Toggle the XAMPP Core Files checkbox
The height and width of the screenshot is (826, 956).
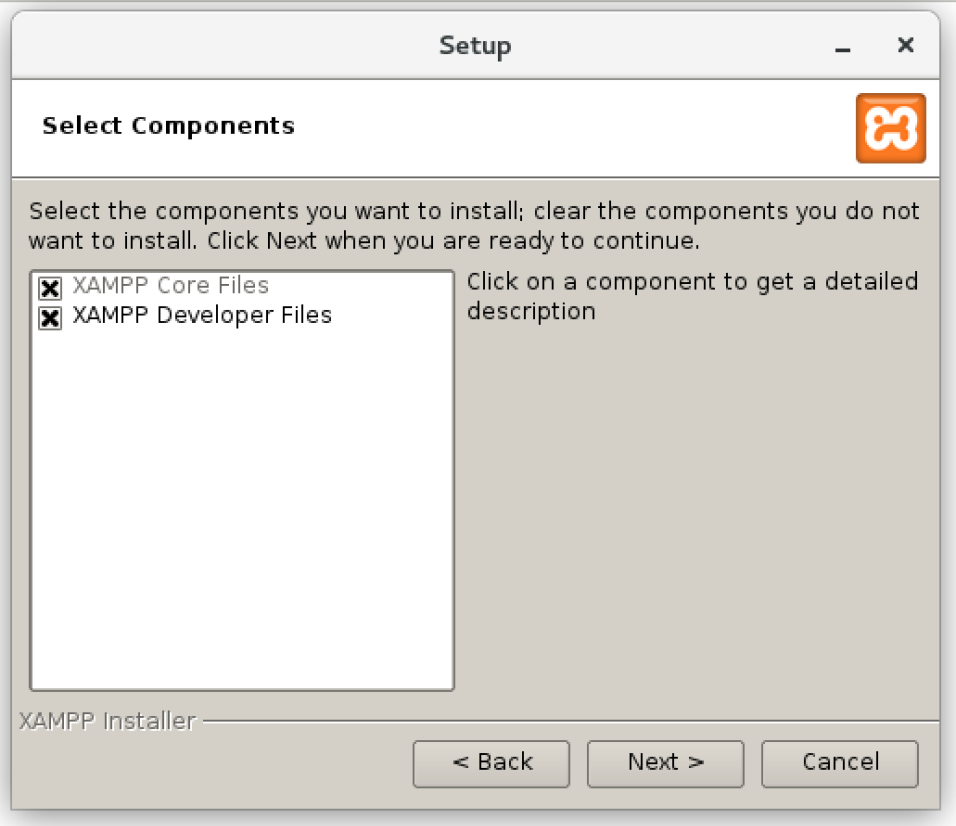pyautogui.click(x=50, y=287)
